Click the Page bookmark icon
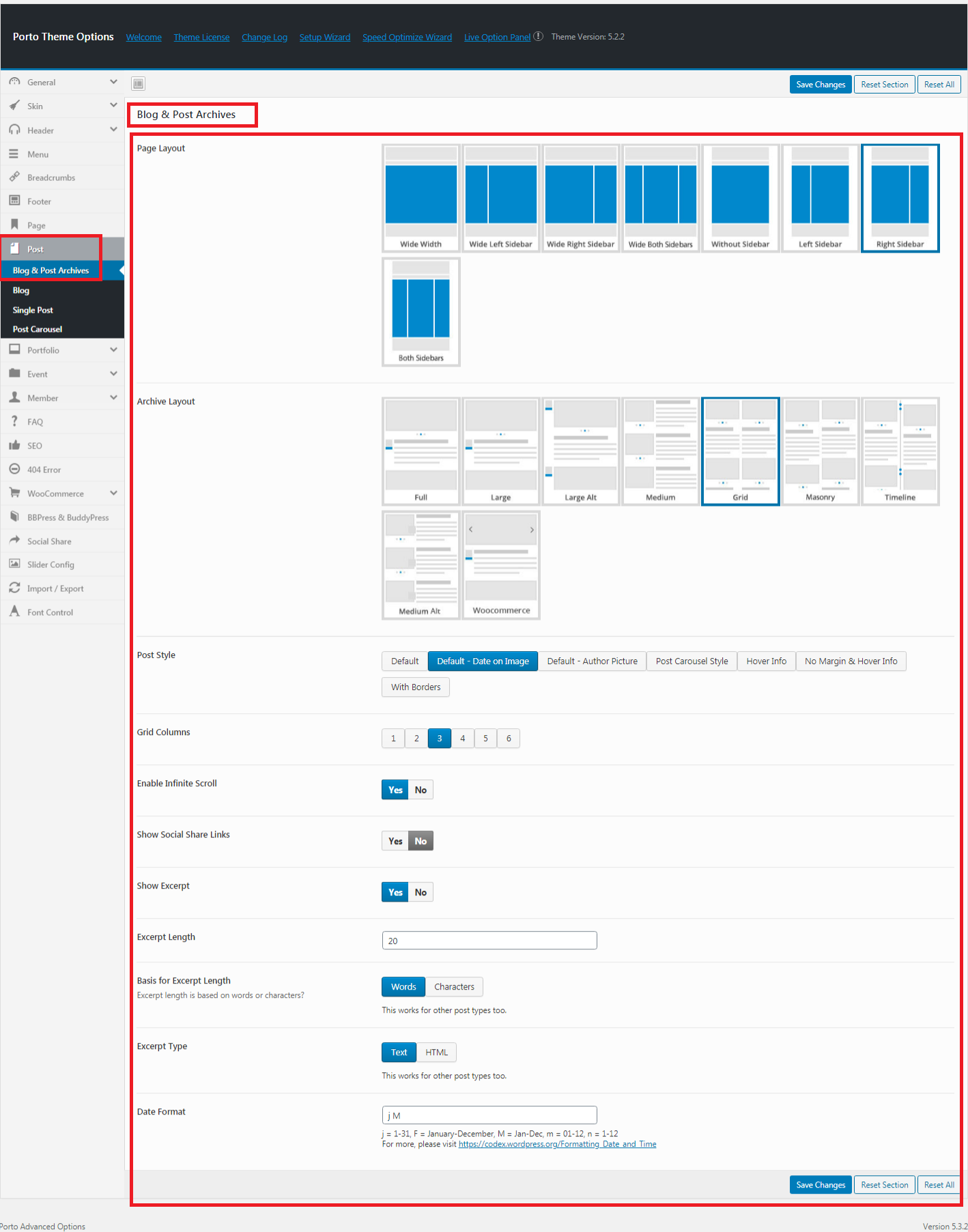 pyautogui.click(x=14, y=225)
